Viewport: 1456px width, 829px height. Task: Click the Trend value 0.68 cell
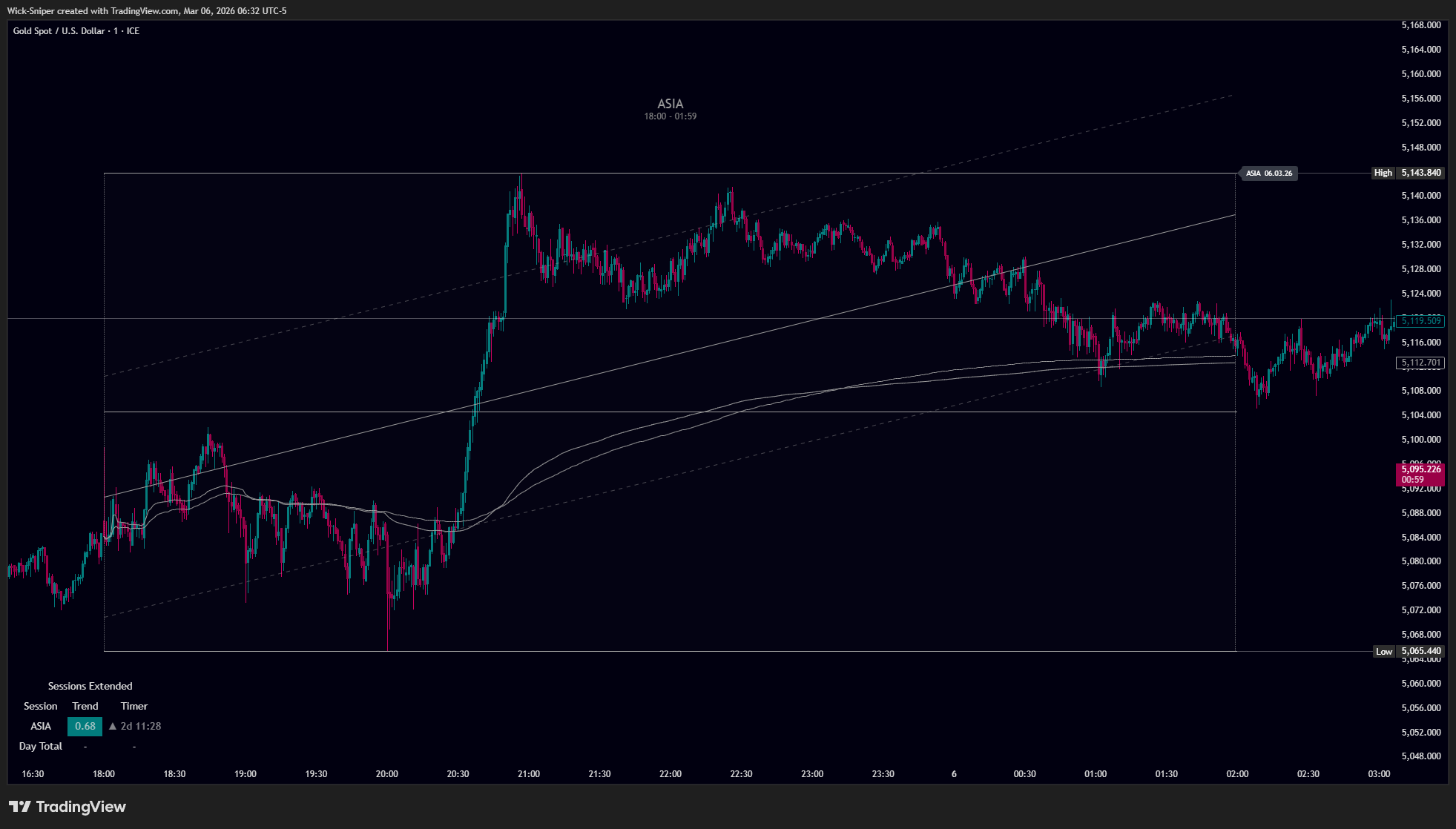pos(85,726)
